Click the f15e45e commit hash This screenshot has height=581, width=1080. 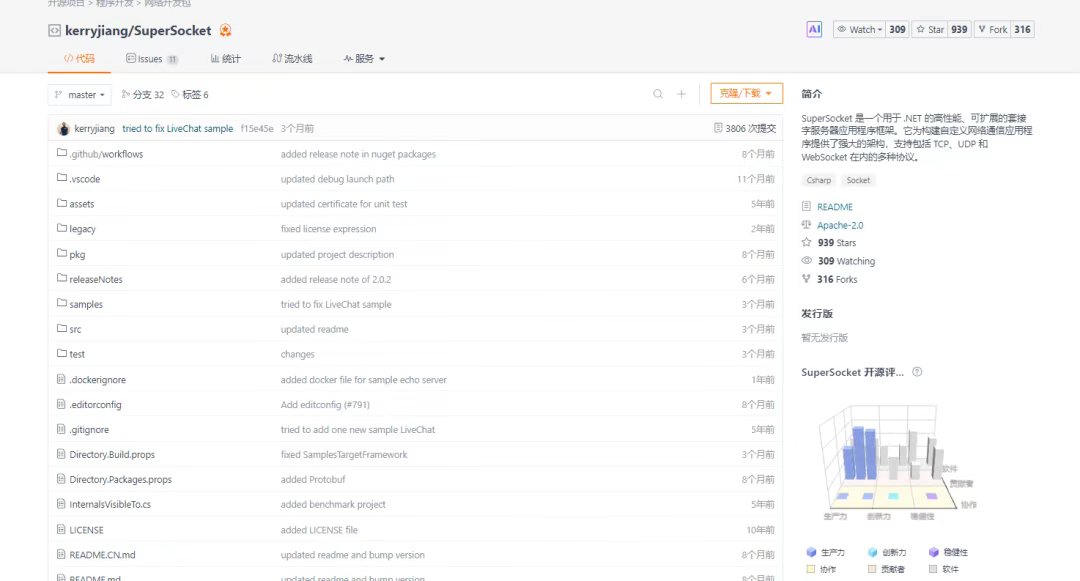(x=257, y=129)
